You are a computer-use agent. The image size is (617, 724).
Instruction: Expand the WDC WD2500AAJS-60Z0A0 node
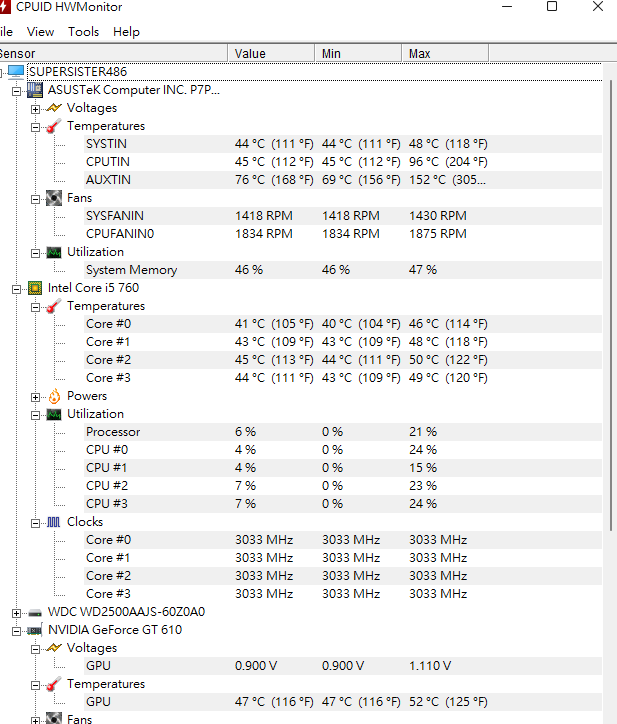[17, 613]
